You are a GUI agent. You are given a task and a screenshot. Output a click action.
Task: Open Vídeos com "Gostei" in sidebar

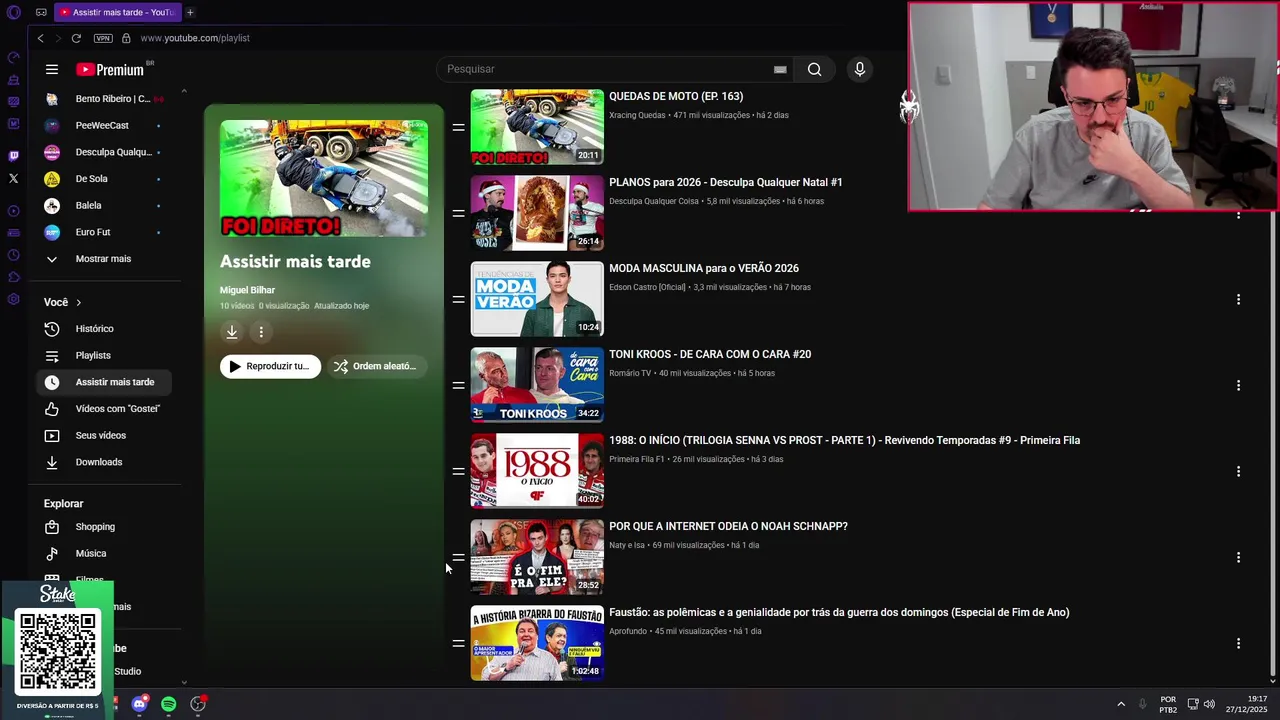[x=103, y=409]
